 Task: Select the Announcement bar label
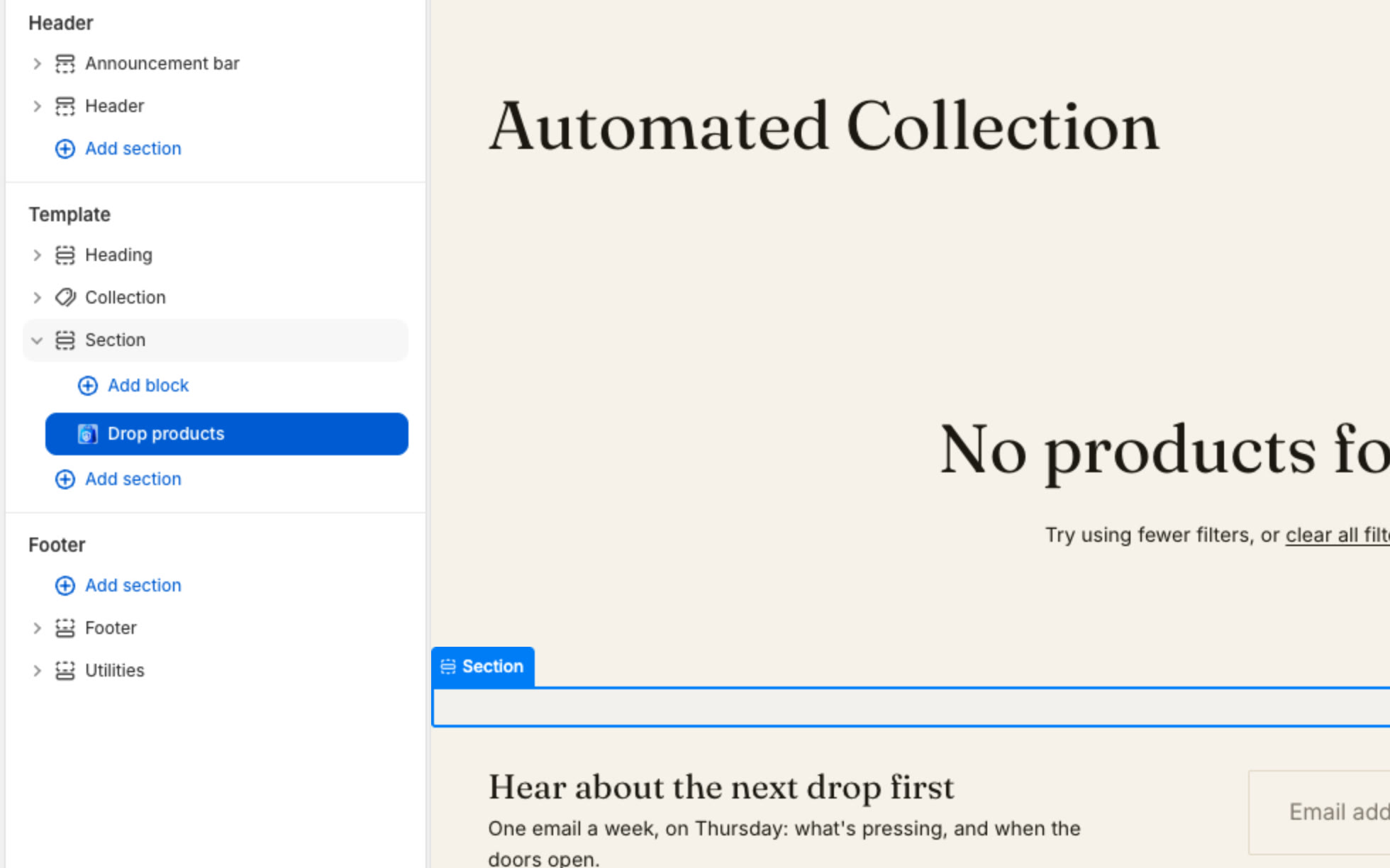(x=162, y=64)
